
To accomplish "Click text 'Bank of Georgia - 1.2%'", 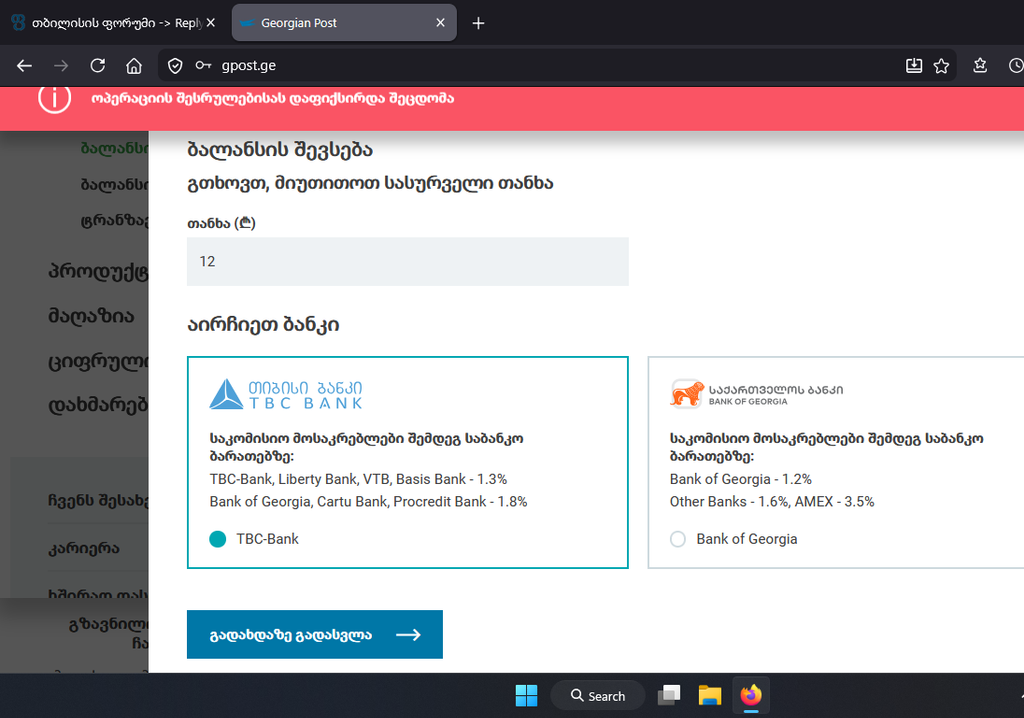I will (x=741, y=479).
